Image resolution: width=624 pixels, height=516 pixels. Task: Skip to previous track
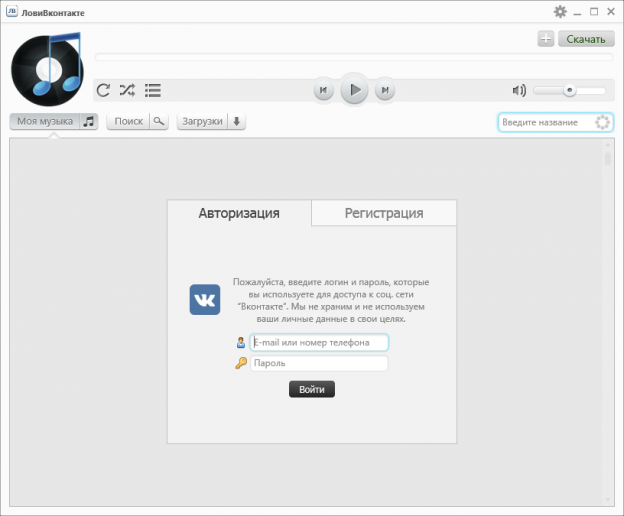[324, 90]
